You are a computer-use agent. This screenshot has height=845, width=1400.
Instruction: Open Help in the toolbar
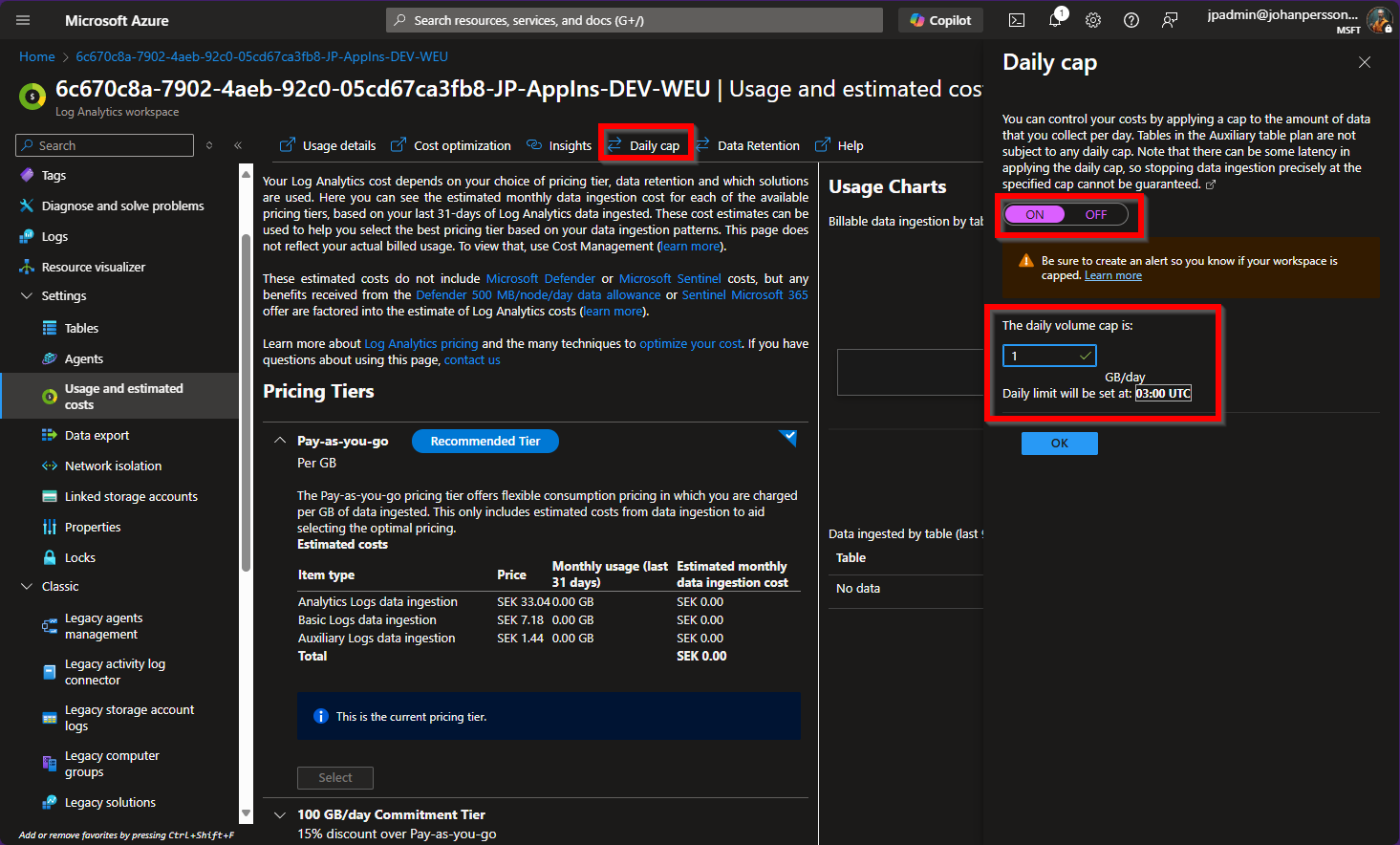[x=839, y=146]
